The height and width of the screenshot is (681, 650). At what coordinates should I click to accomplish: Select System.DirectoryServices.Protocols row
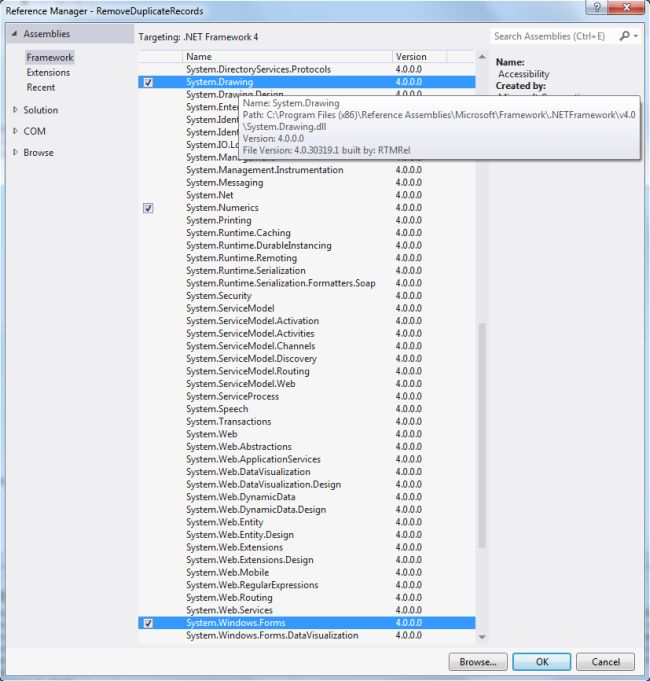(x=307, y=69)
